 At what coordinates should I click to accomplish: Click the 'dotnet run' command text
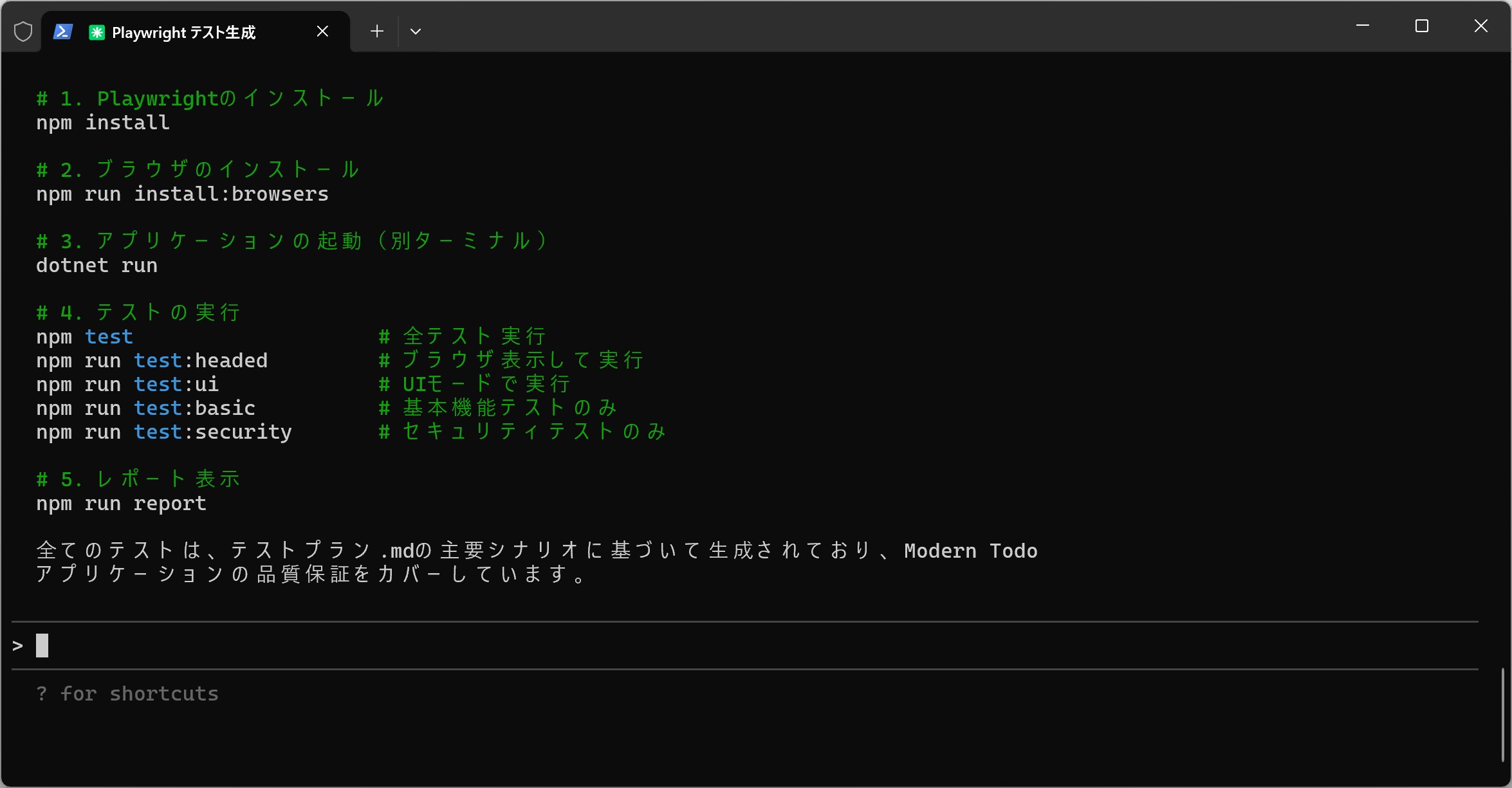97,265
